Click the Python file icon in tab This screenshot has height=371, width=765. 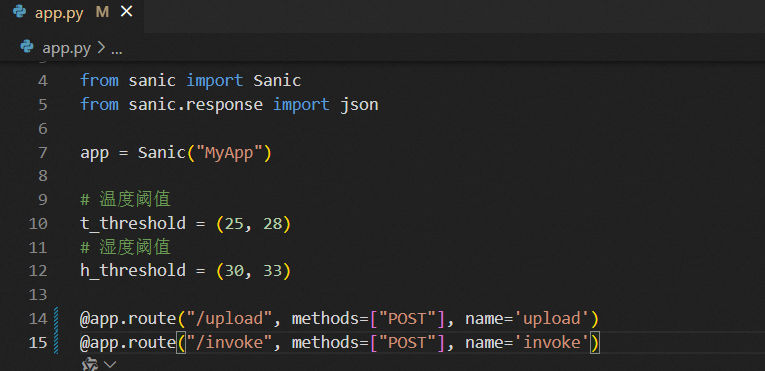coord(20,12)
